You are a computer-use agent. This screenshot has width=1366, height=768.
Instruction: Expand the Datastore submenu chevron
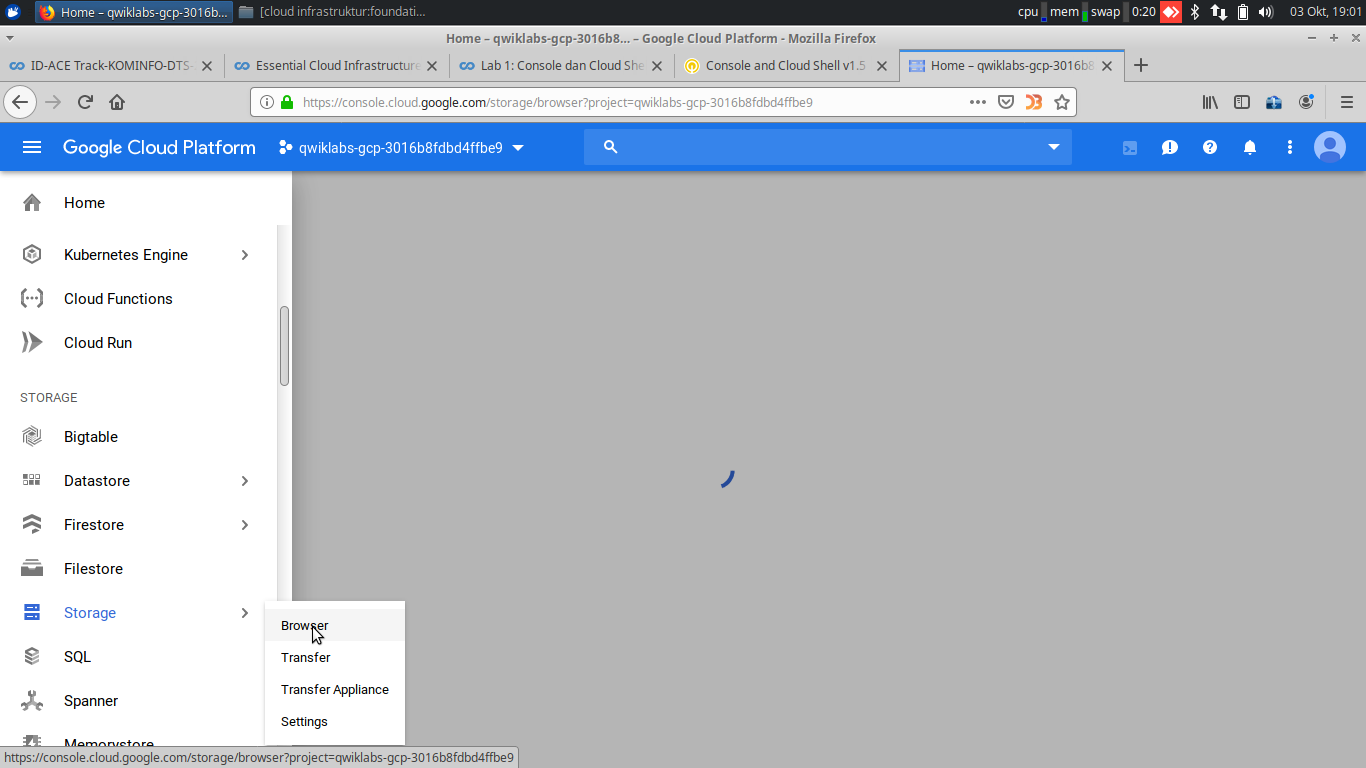[x=245, y=480]
